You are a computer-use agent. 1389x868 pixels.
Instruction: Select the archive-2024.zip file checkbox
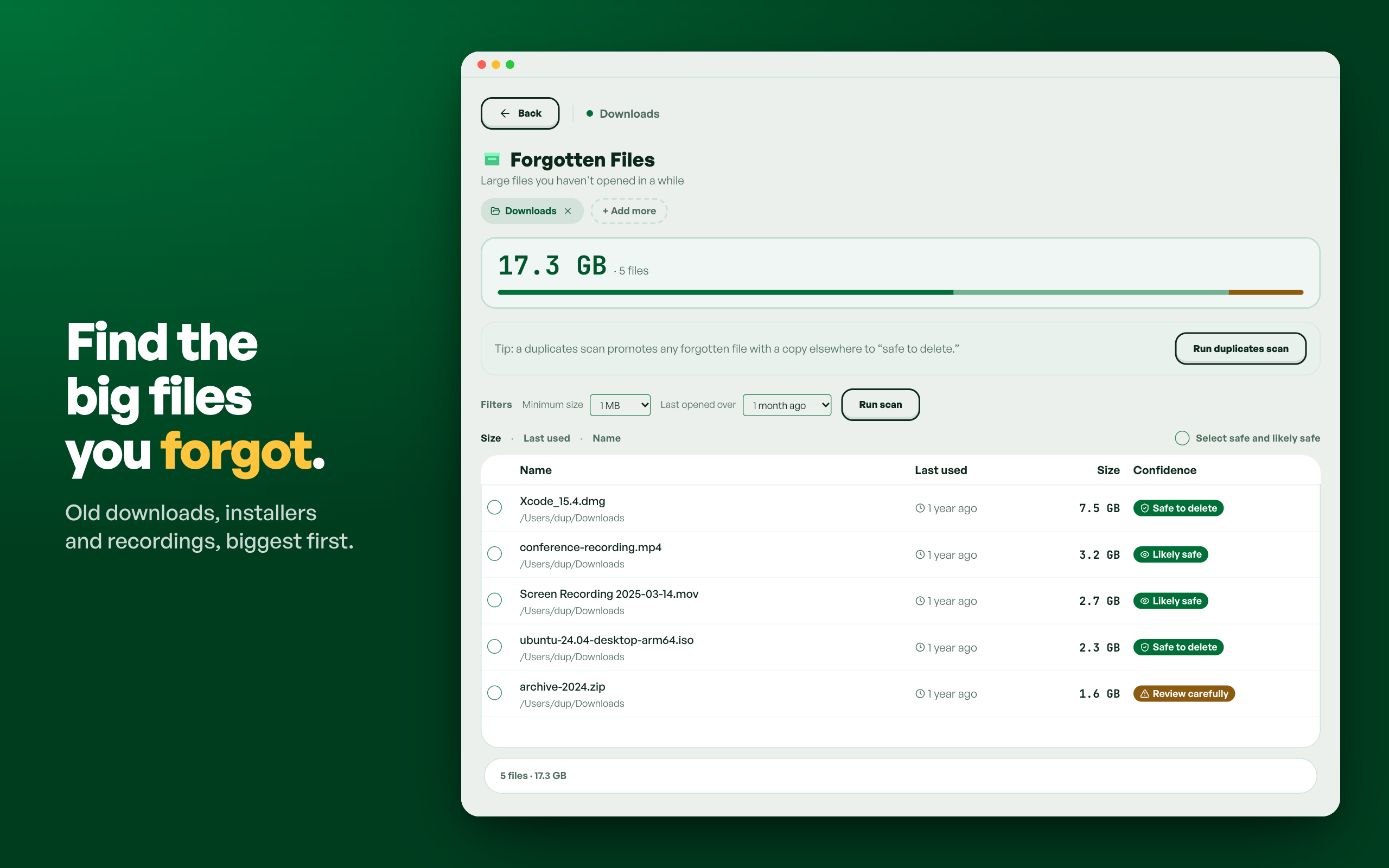pos(494,693)
